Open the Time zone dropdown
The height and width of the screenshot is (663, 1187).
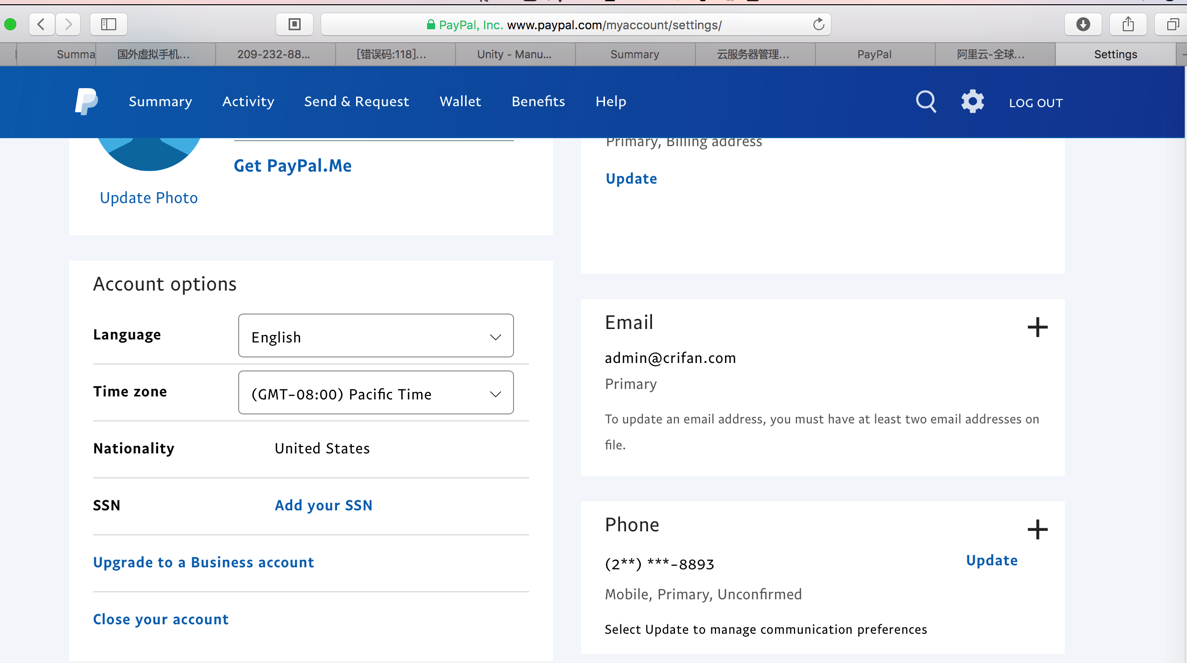[x=376, y=393]
